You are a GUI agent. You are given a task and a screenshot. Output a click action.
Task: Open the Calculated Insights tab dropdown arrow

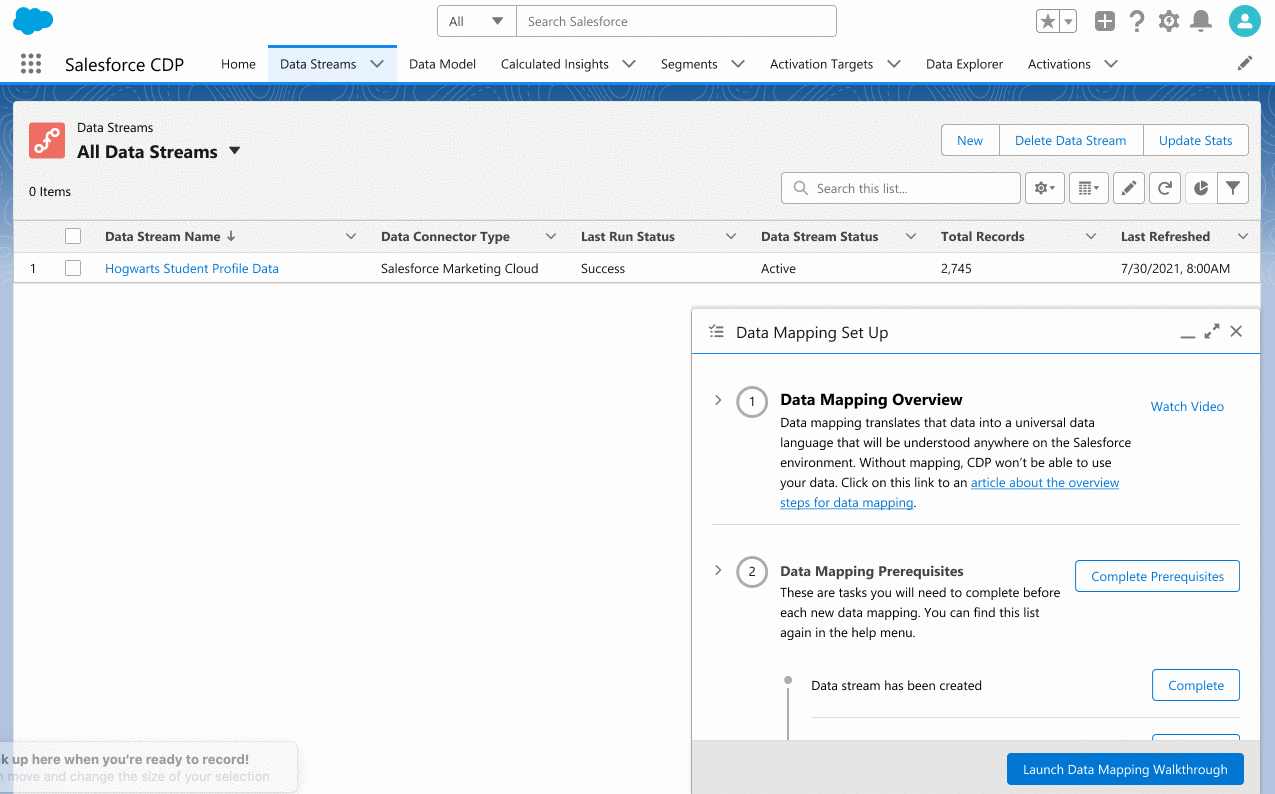629,64
